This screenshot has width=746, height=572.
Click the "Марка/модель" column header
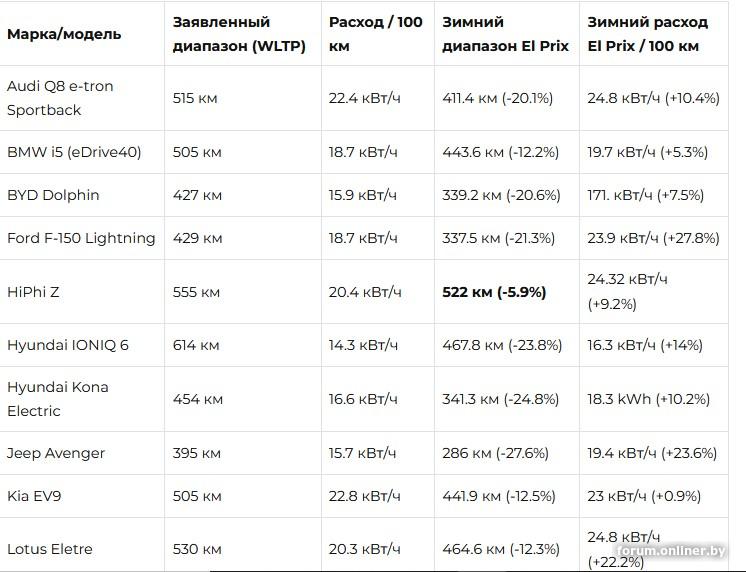click(x=64, y=34)
